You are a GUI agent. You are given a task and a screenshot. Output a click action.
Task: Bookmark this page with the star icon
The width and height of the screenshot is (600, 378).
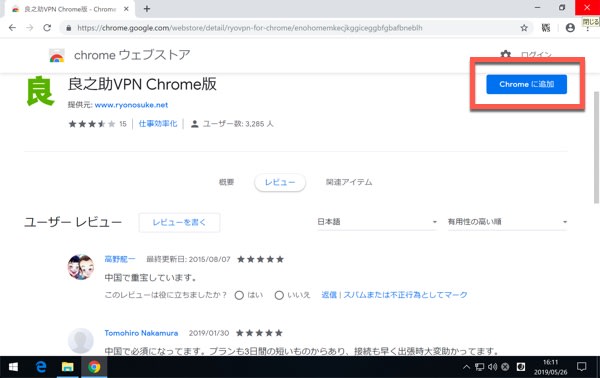[524, 28]
